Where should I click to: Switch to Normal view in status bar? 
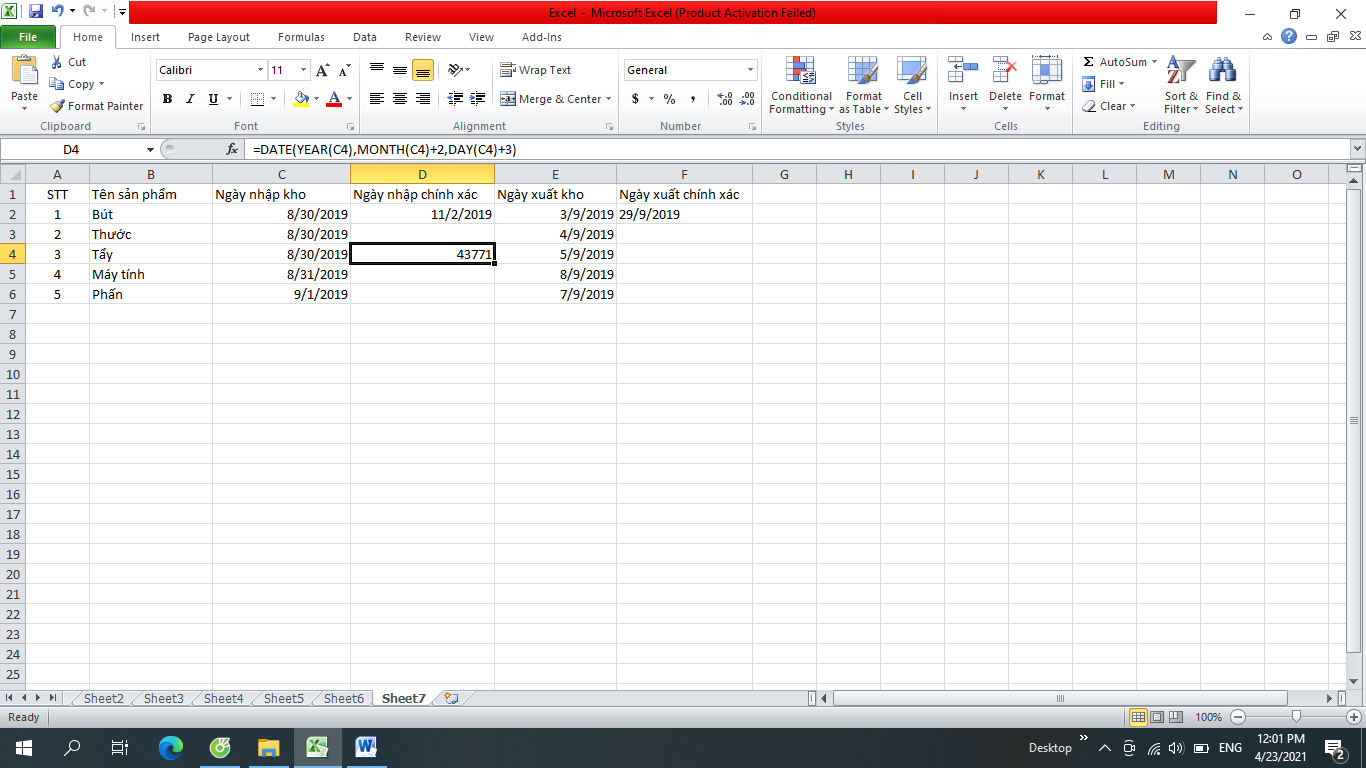(x=1138, y=717)
